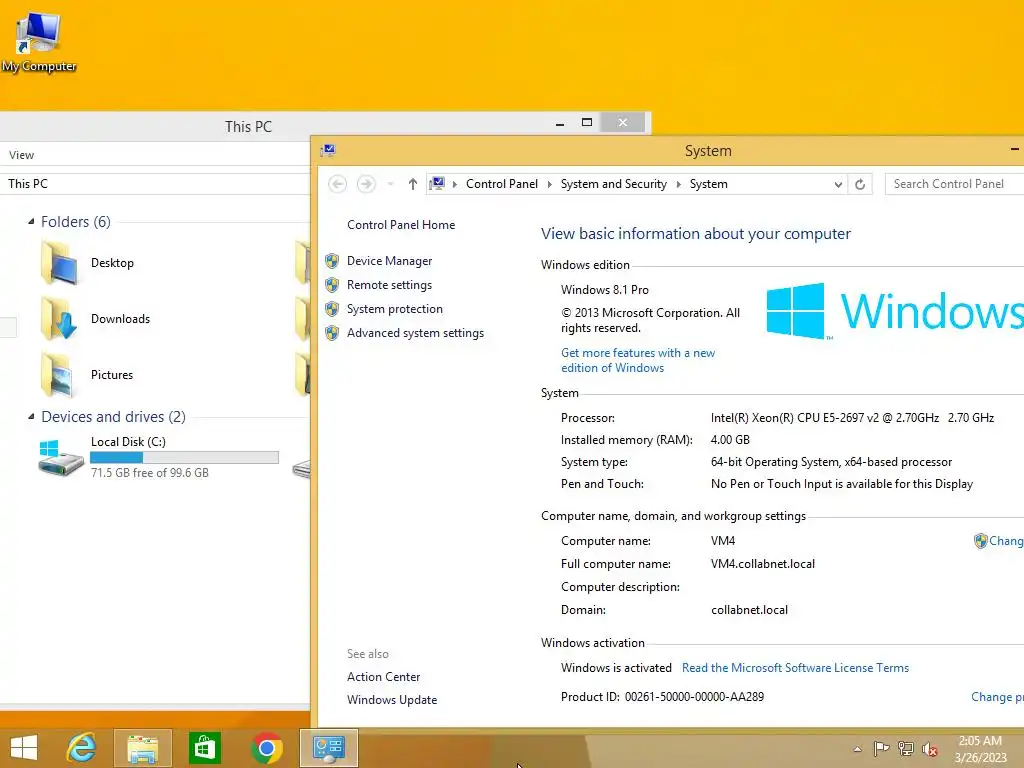Refresh the System control panel page

(860, 184)
